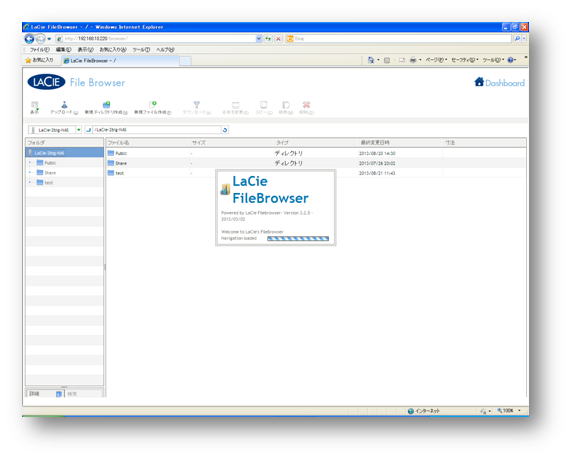
Task: Open the LaCie-2big-NAS volume dropdown
Action: point(79,130)
